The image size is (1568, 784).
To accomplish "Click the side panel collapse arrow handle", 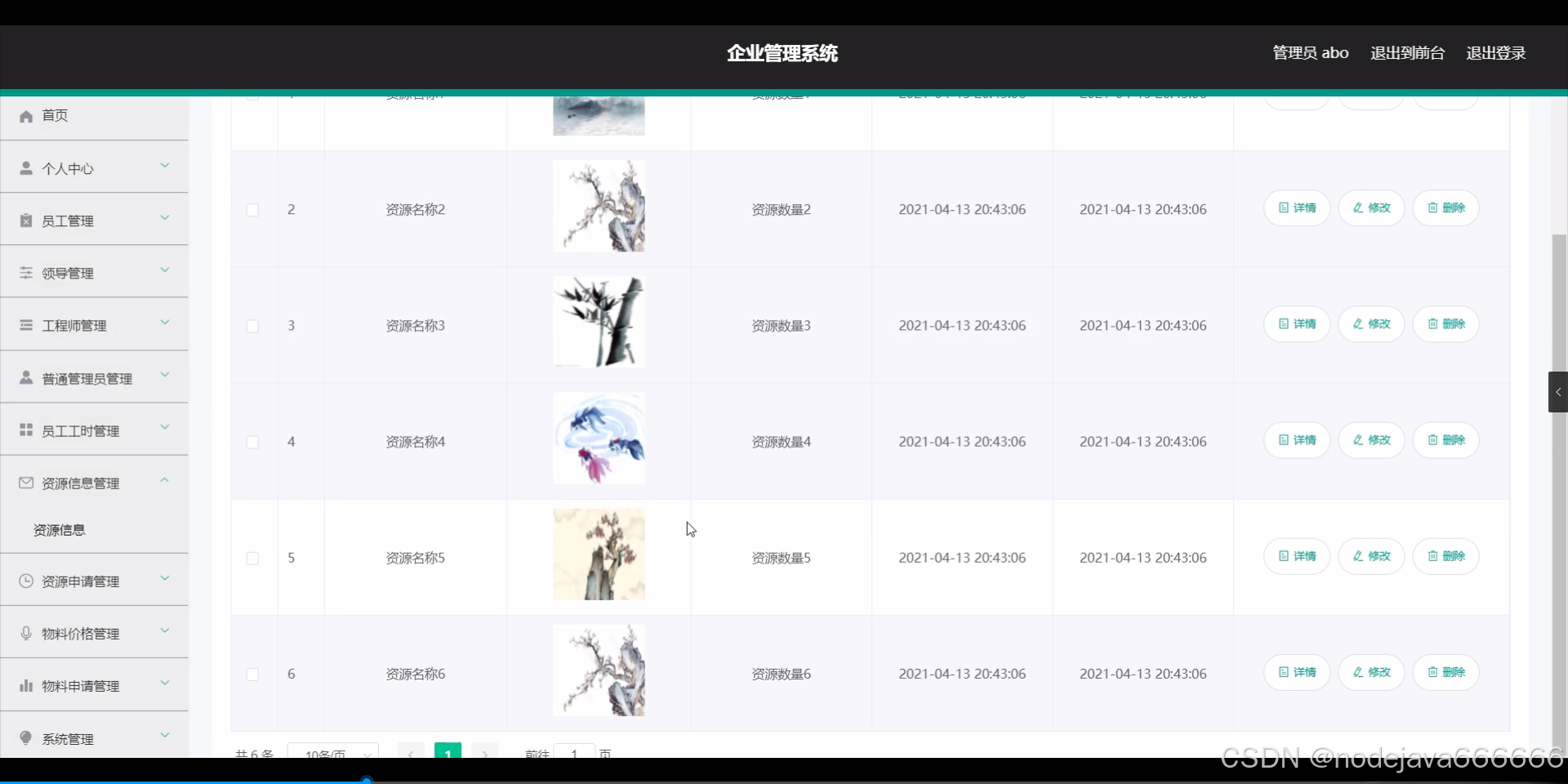I will (1558, 392).
